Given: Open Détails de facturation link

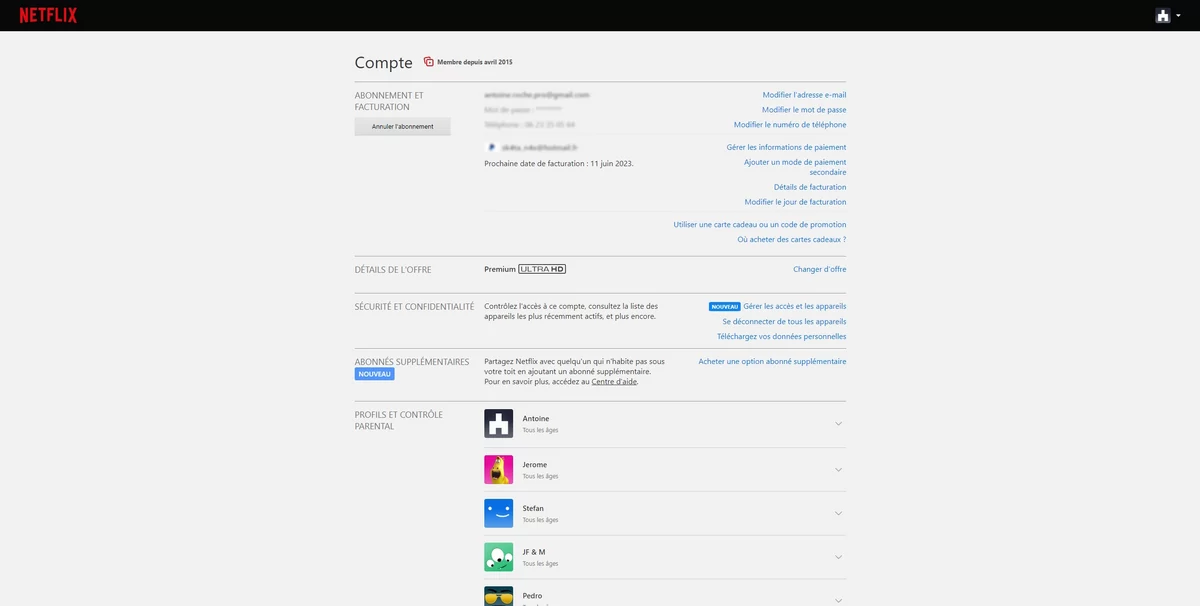Looking at the screenshot, I should coord(810,187).
